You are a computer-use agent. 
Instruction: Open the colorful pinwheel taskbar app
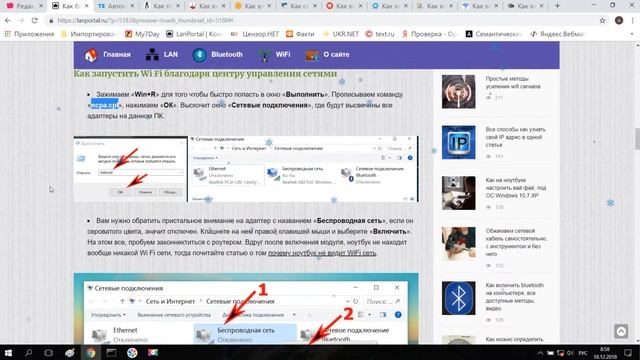coord(132,353)
